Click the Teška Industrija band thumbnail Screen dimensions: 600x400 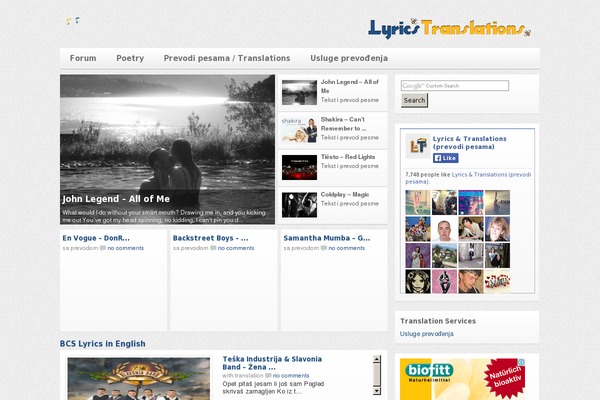point(139,379)
